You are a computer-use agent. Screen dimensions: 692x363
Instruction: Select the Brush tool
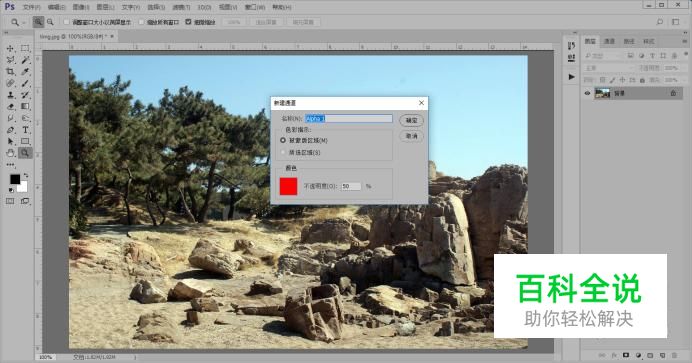25,83
